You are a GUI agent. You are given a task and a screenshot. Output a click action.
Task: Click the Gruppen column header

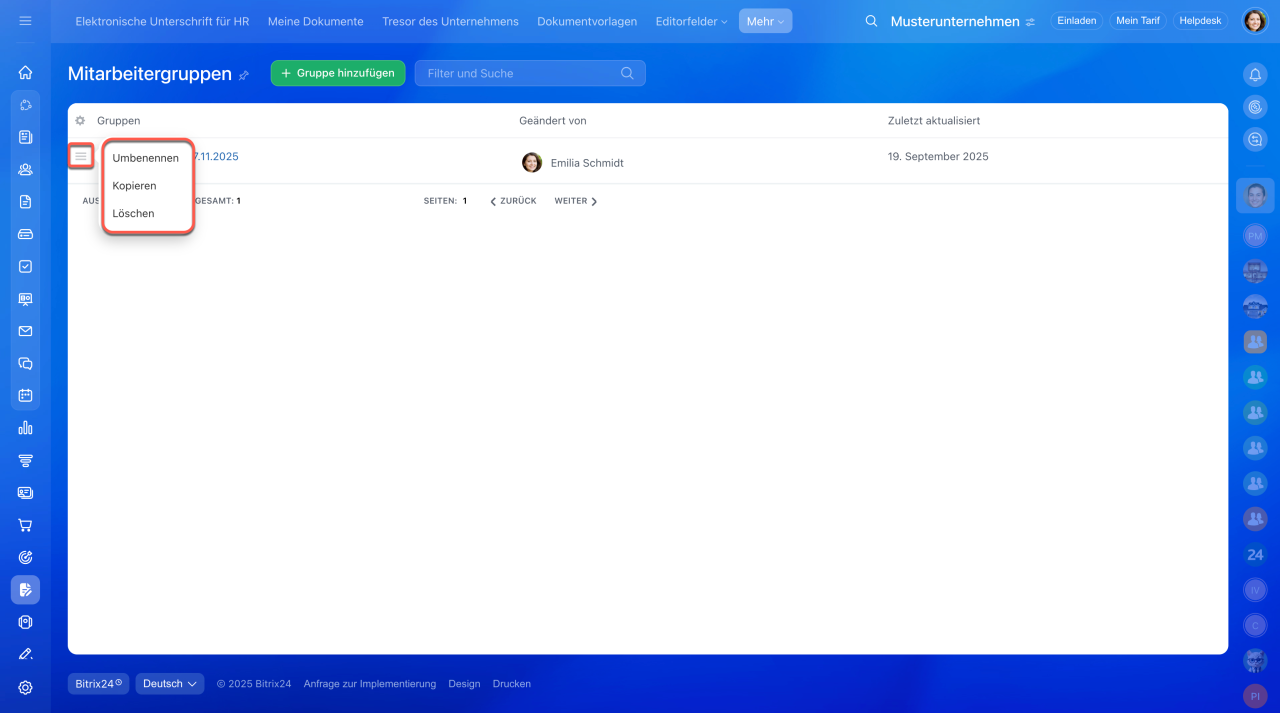(x=119, y=121)
